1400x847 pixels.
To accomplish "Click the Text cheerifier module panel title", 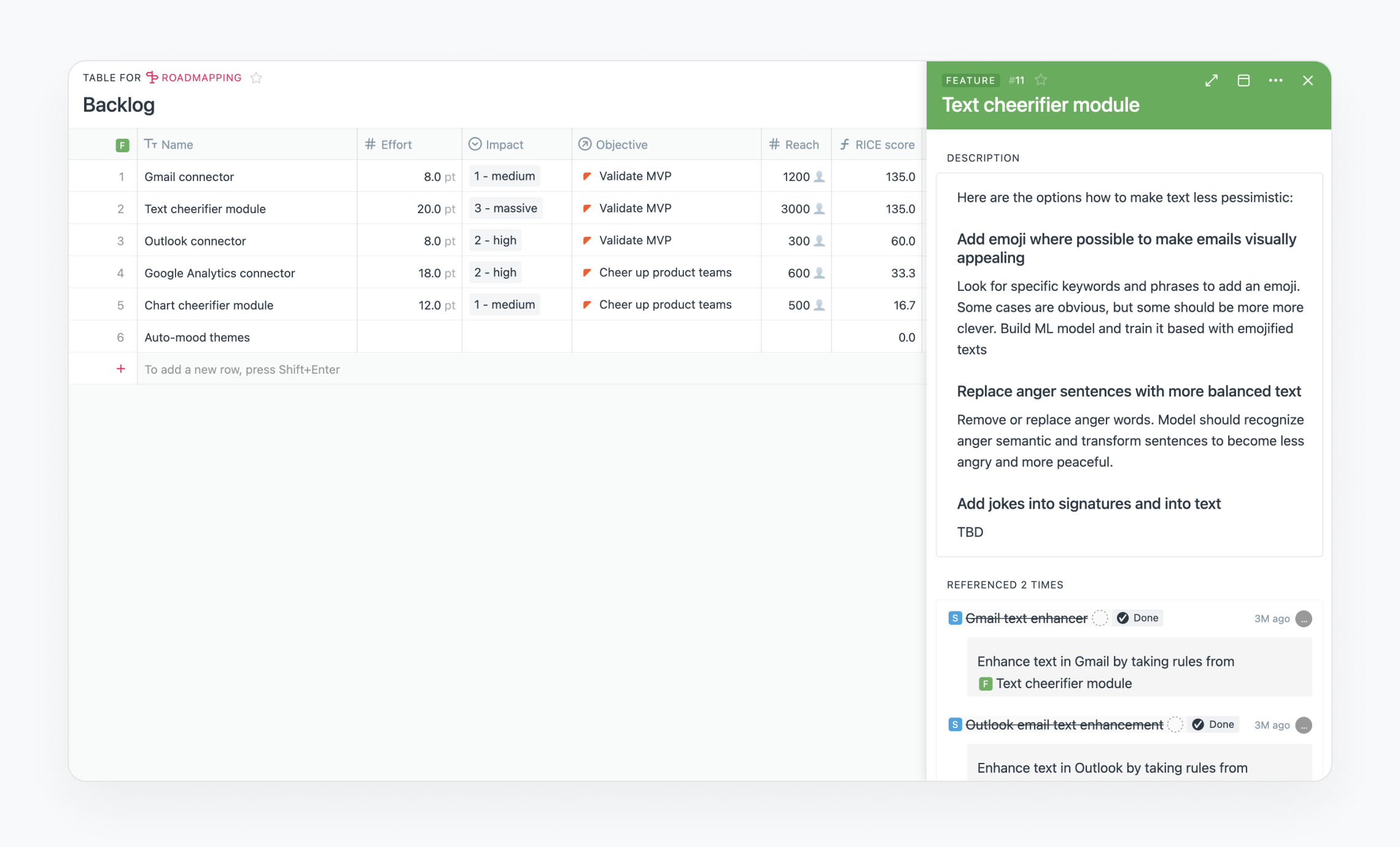I will coord(1041,105).
